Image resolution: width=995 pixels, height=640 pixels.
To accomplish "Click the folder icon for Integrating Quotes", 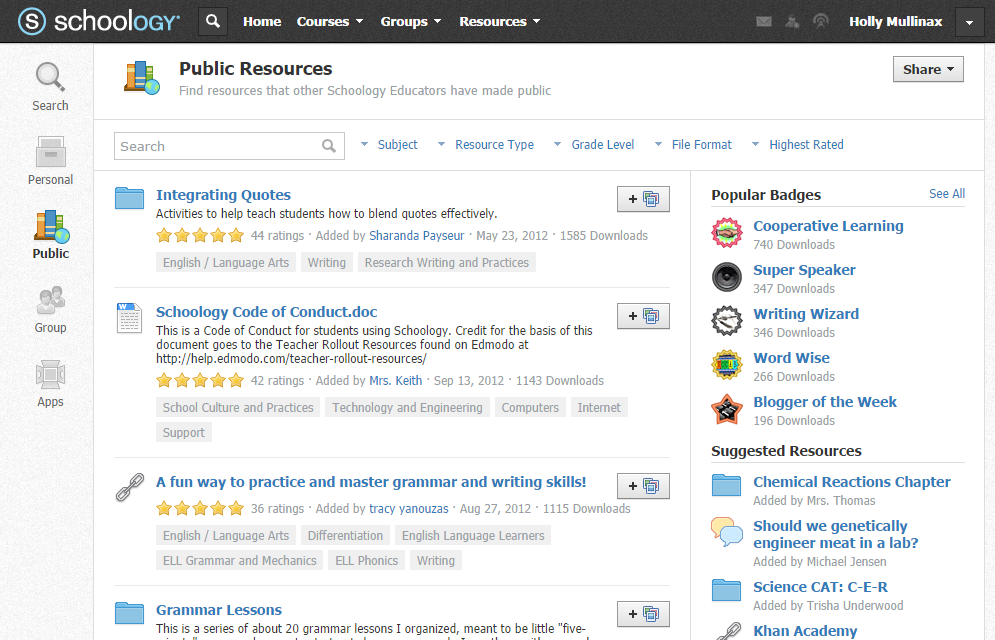I will pos(129,198).
